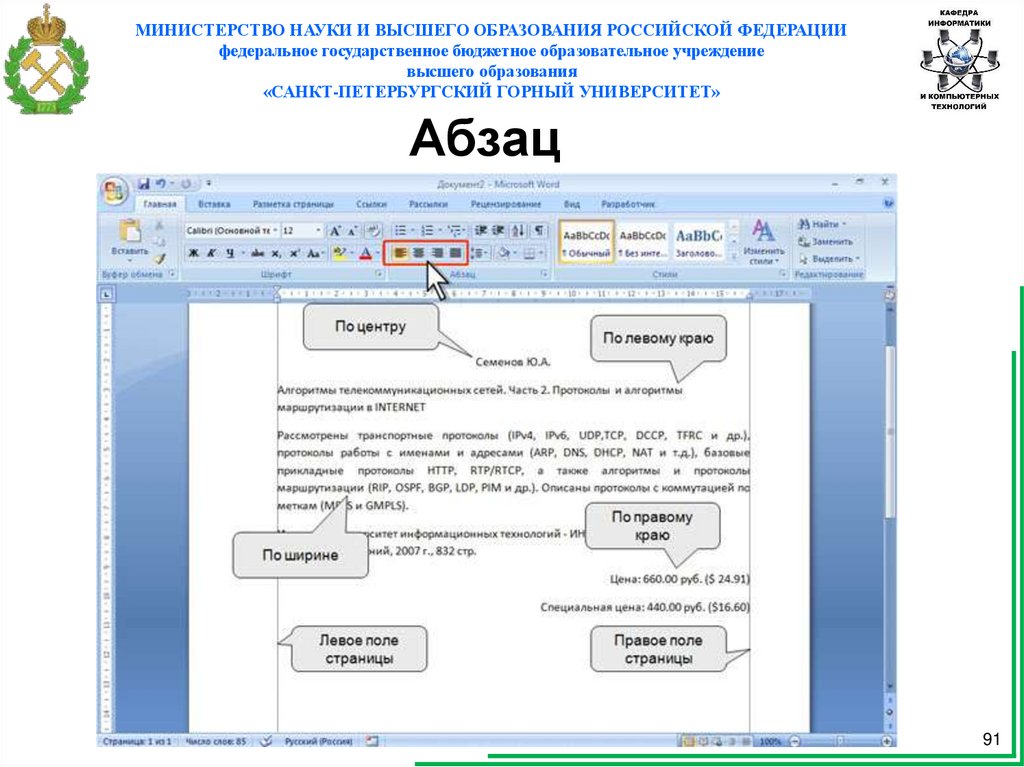Center the paragraph text
Image resolution: width=1024 pixels, height=767 pixels.
tap(418, 253)
